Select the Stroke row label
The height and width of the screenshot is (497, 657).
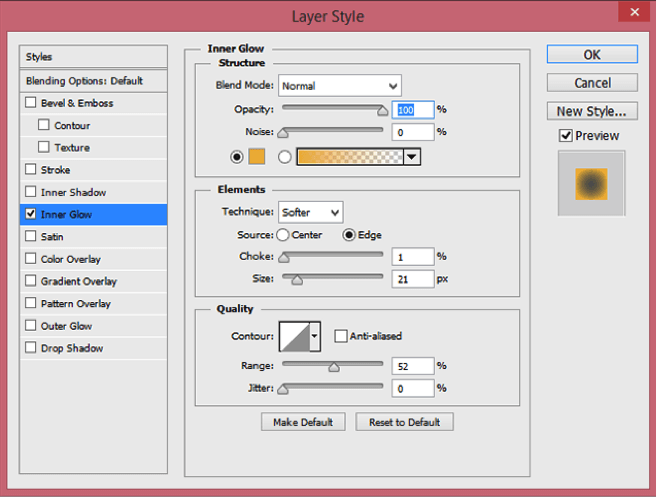pos(55,170)
